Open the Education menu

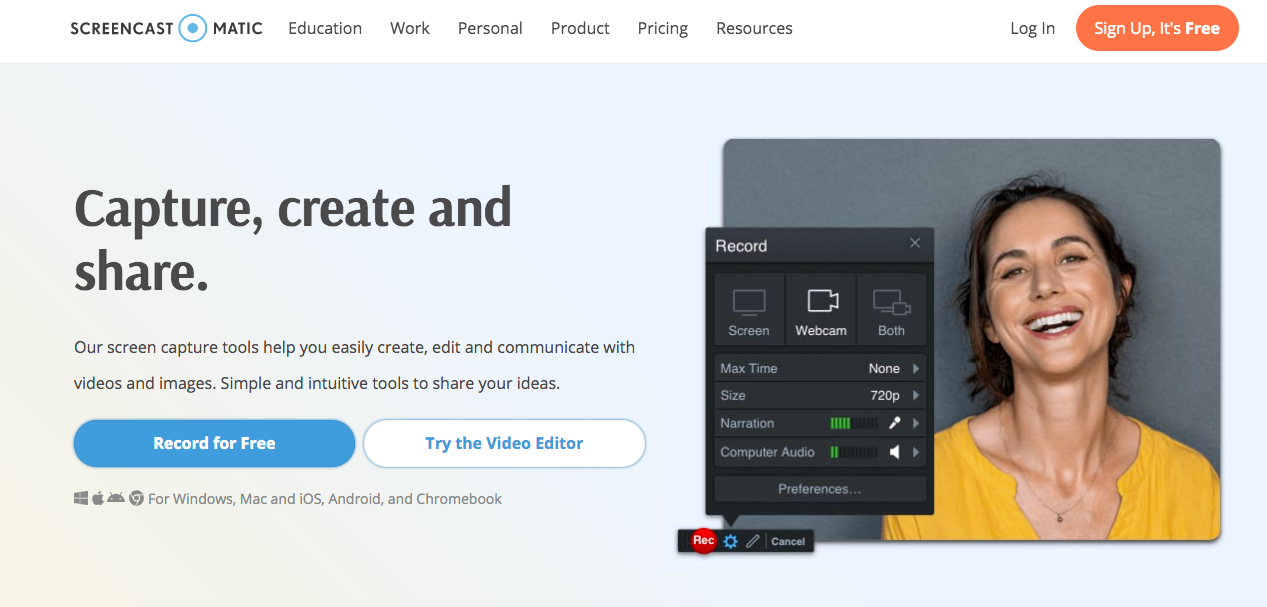click(325, 28)
